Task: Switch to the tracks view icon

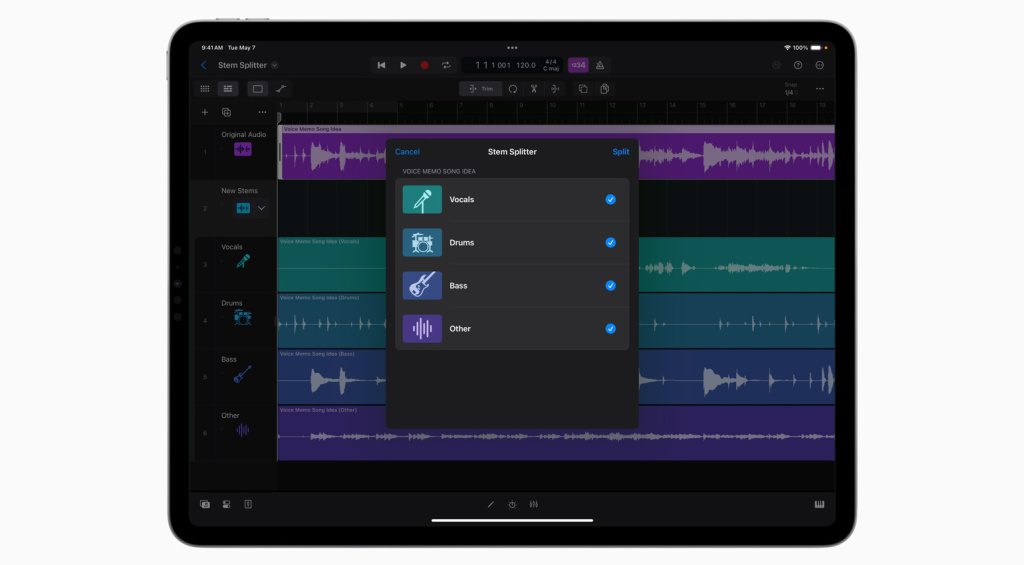Action: 227,89
